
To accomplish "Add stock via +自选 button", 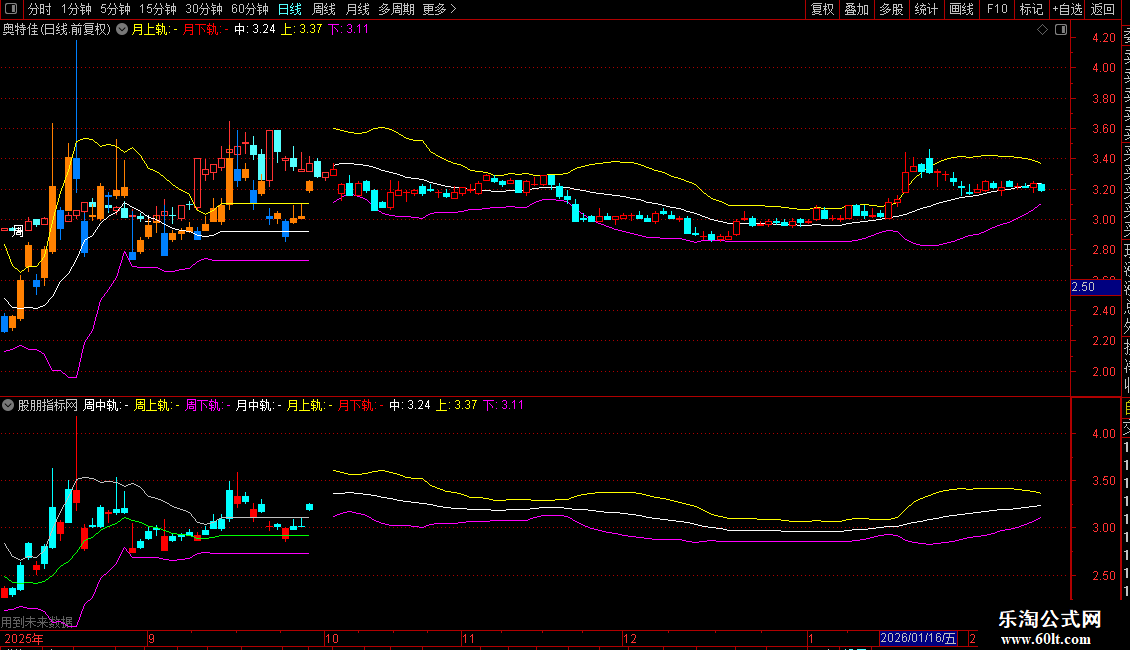I will pos(1067,9).
